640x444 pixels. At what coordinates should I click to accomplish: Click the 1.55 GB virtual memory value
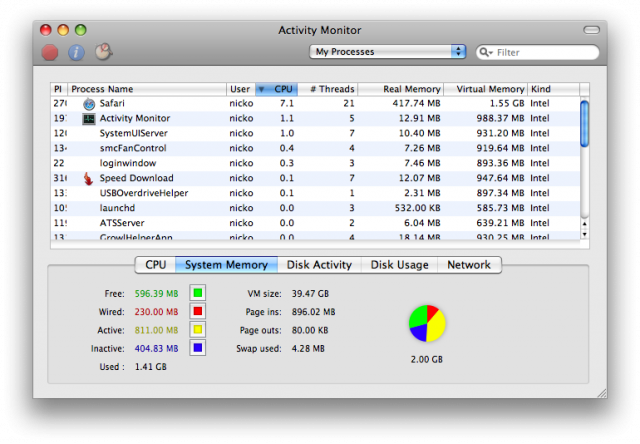click(507, 104)
